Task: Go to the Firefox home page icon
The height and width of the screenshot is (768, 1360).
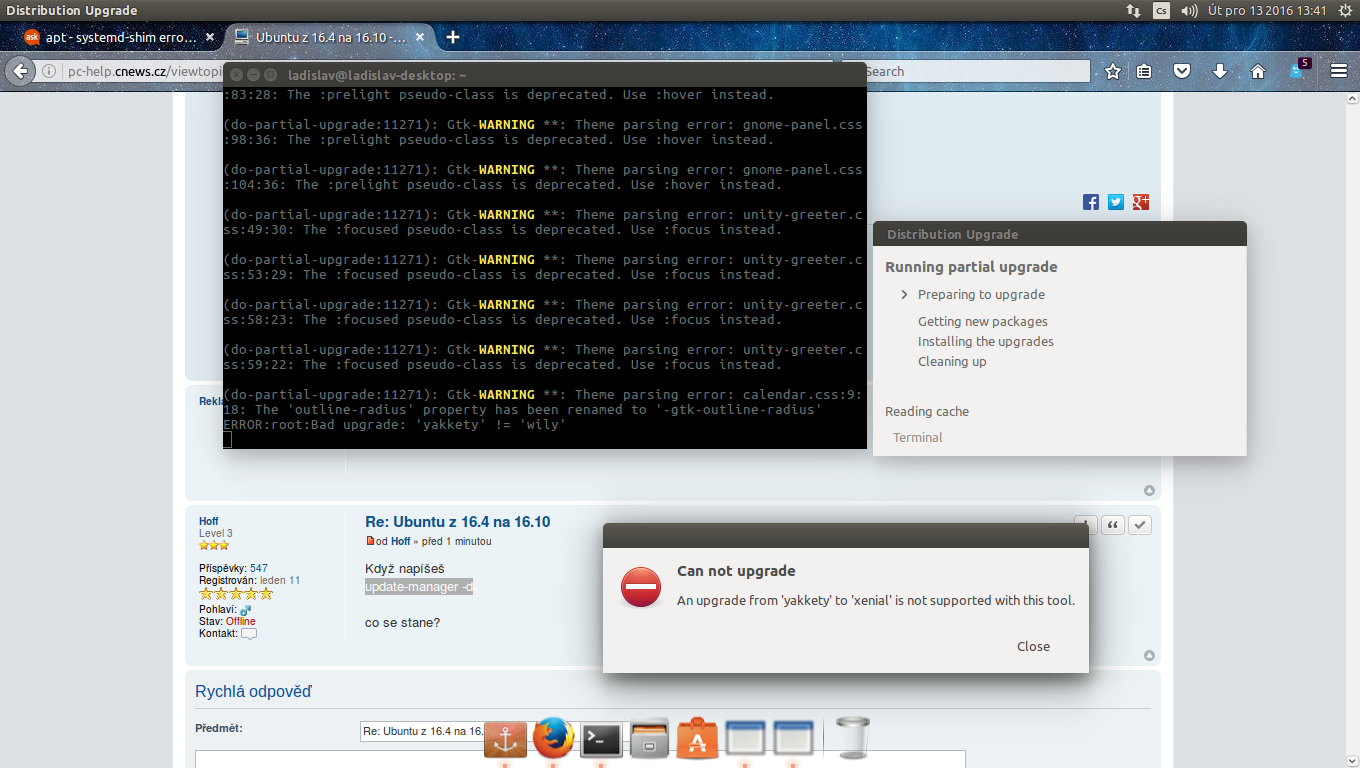Action: point(1258,71)
